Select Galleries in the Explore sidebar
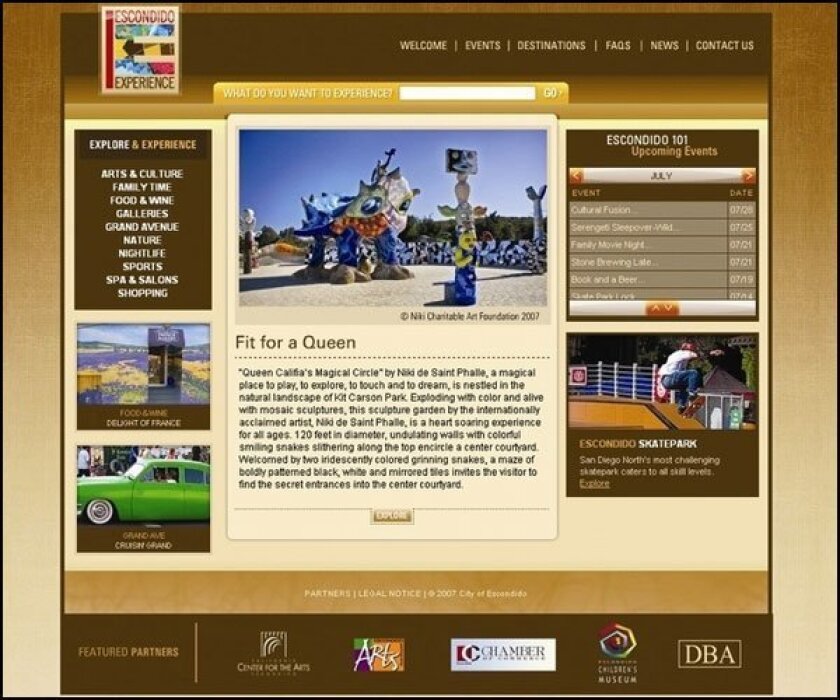Viewport: 840px width, 700px height. point(142,214)
